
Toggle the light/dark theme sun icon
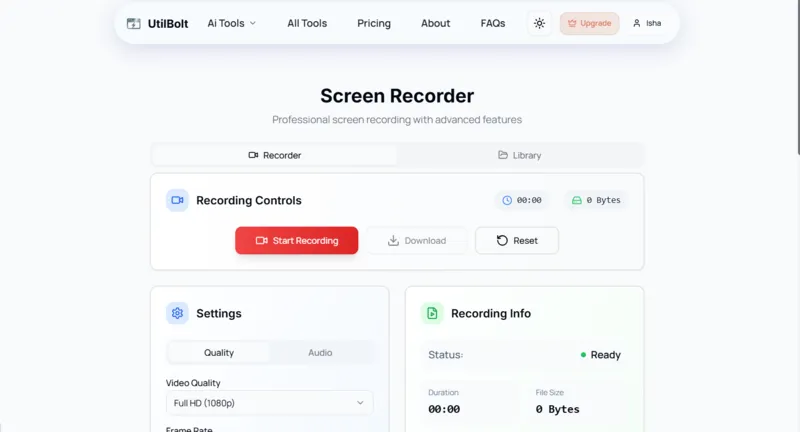(539, 23)
